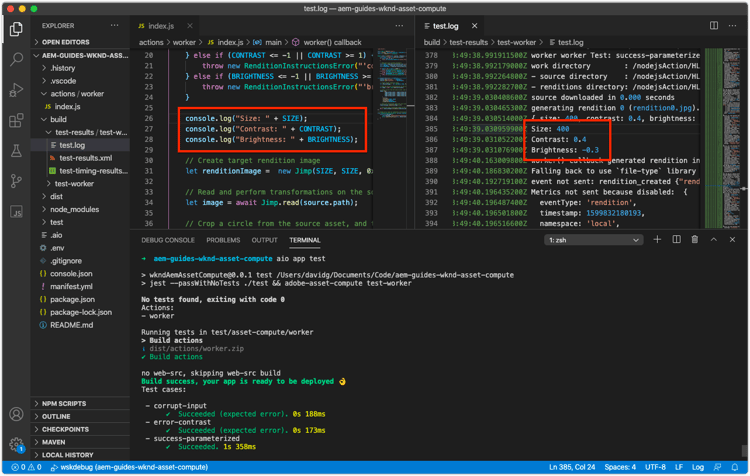Toggle maximize terminal panel with up chevron
This screenshot has width=750, height=476.
tap(714, 240)
